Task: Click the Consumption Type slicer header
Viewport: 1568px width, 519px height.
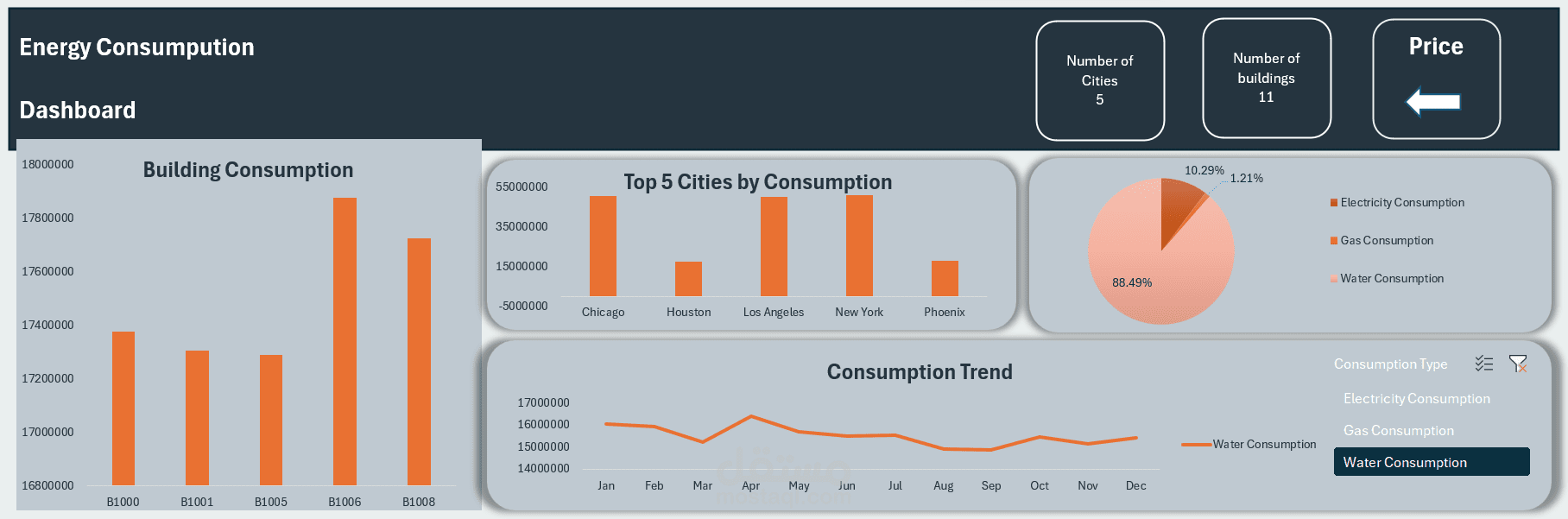Action: pyautogui.click(x=1391, y=364)
